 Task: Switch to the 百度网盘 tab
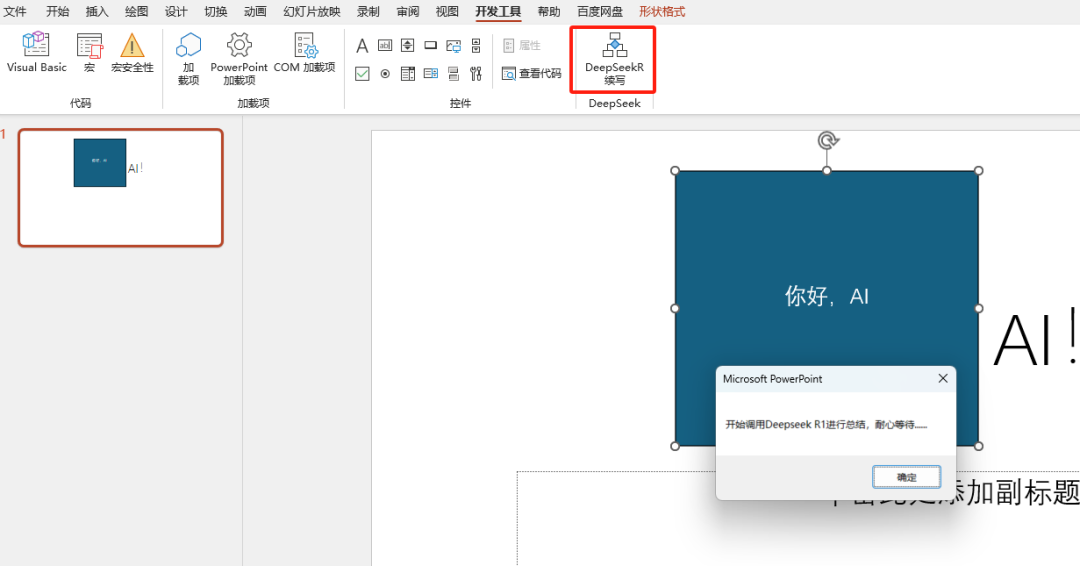click(x=600, y=12)
